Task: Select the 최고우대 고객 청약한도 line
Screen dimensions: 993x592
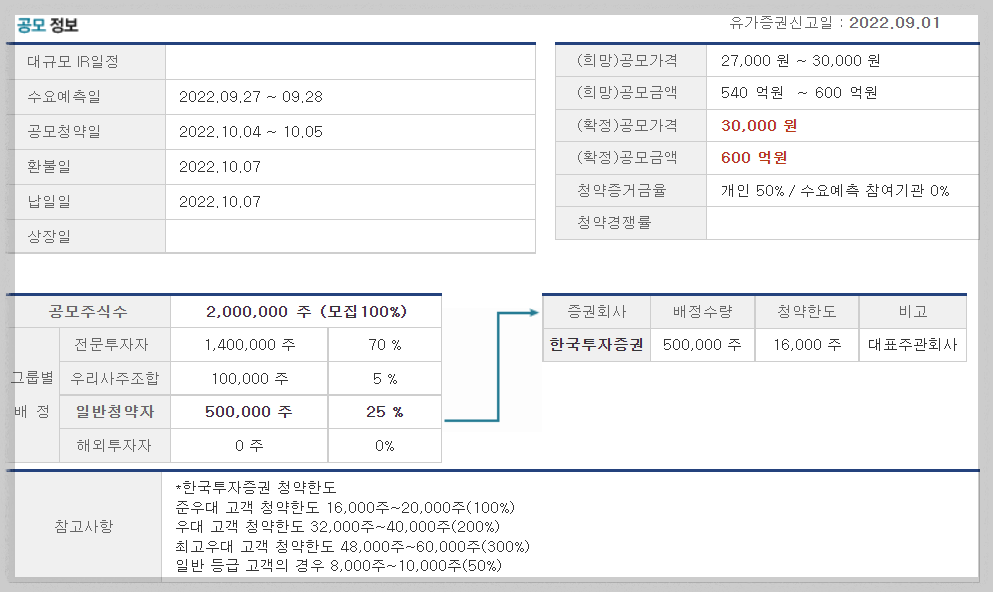Action: tap(352, 546)
